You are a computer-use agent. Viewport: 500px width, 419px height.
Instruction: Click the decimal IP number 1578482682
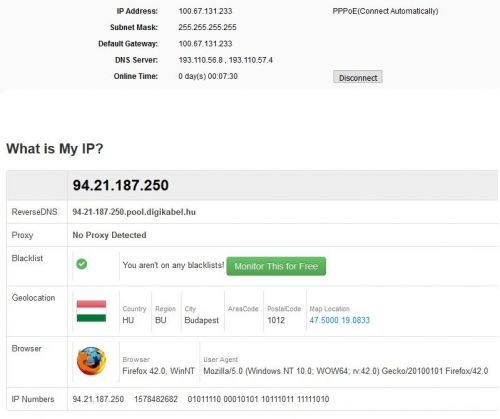pyautogui.click(x=156, y=399)
